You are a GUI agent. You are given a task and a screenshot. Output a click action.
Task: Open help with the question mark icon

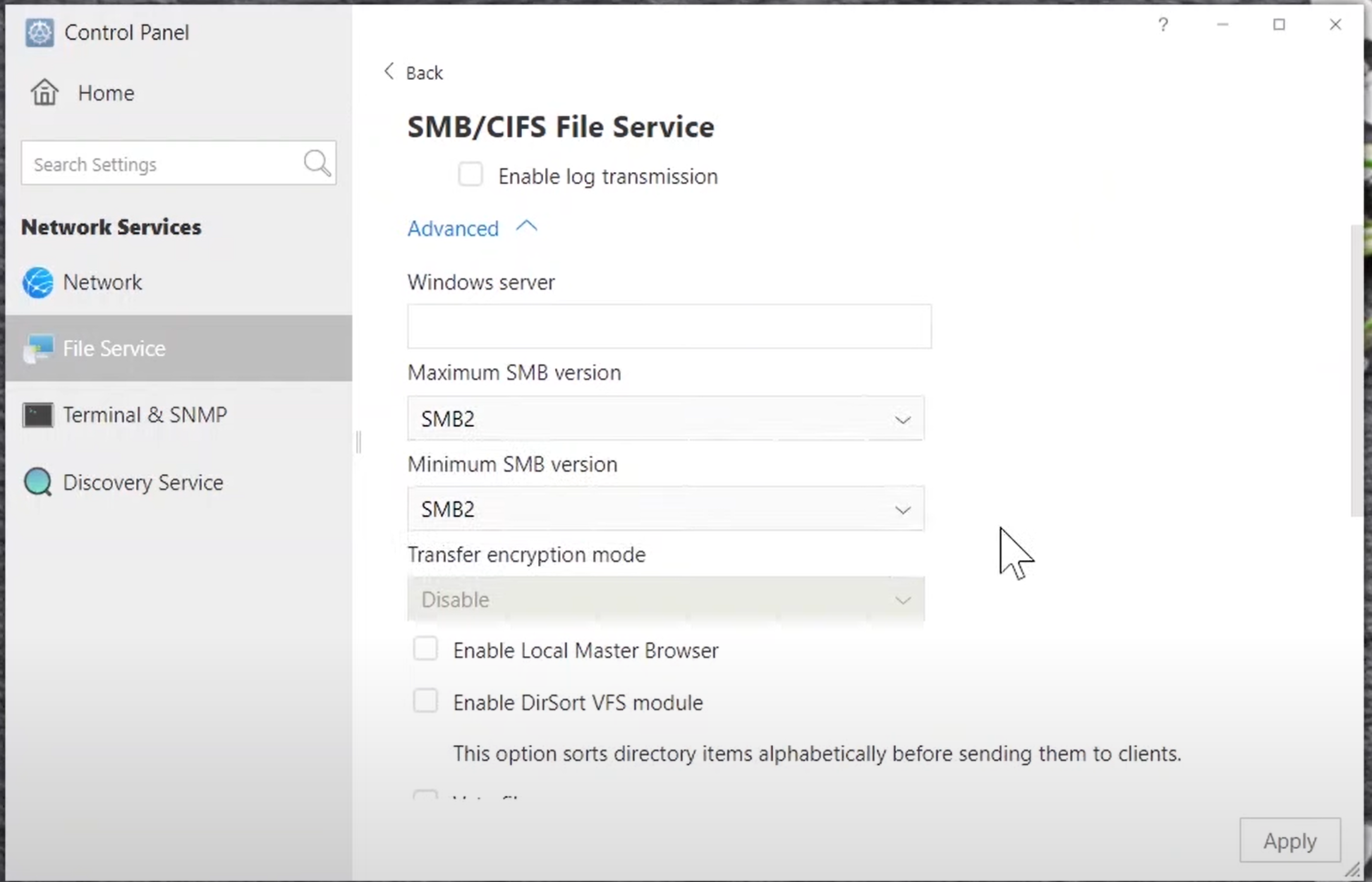point(1162,25)
